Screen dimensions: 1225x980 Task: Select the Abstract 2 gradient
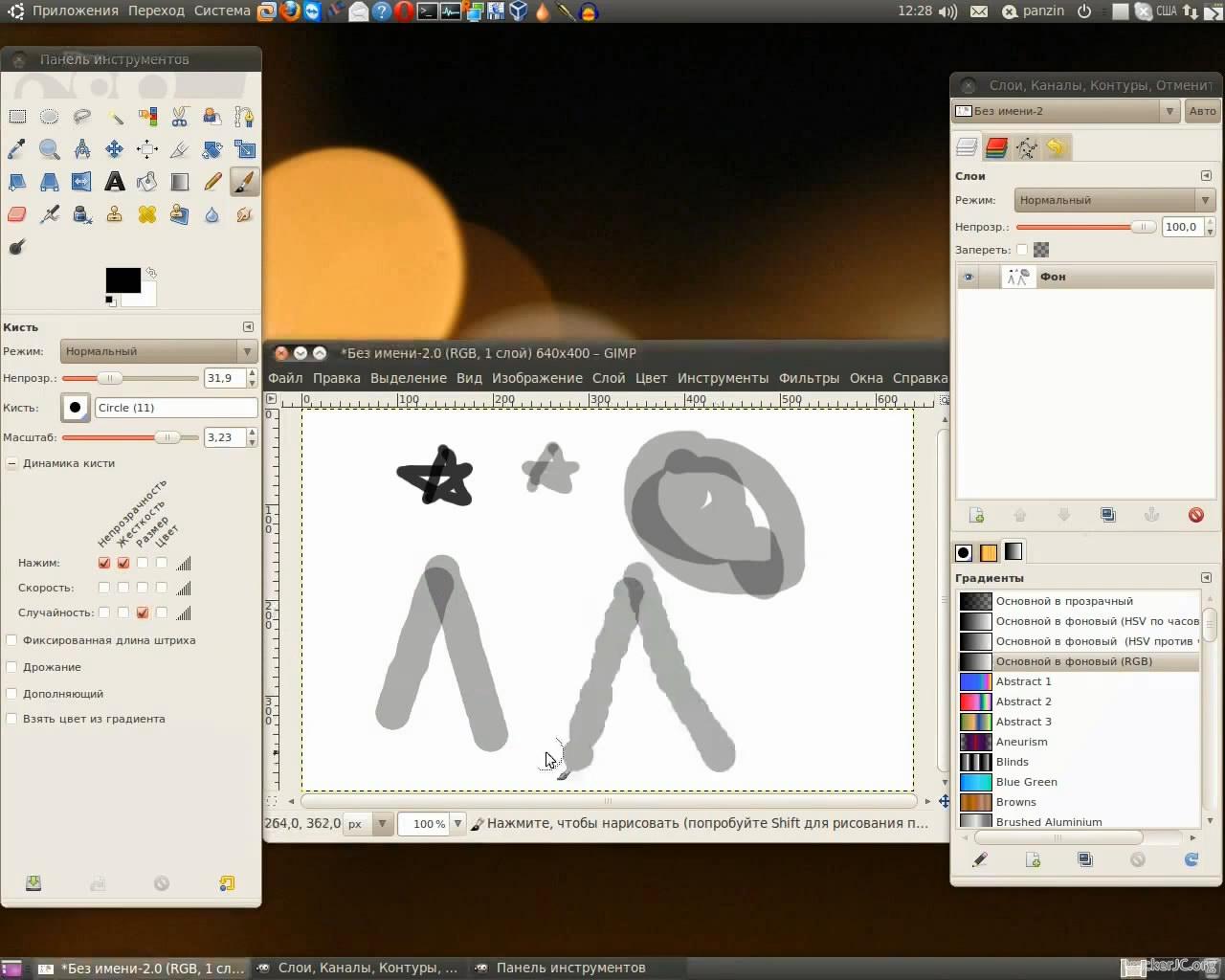[x=1023, y=702]
